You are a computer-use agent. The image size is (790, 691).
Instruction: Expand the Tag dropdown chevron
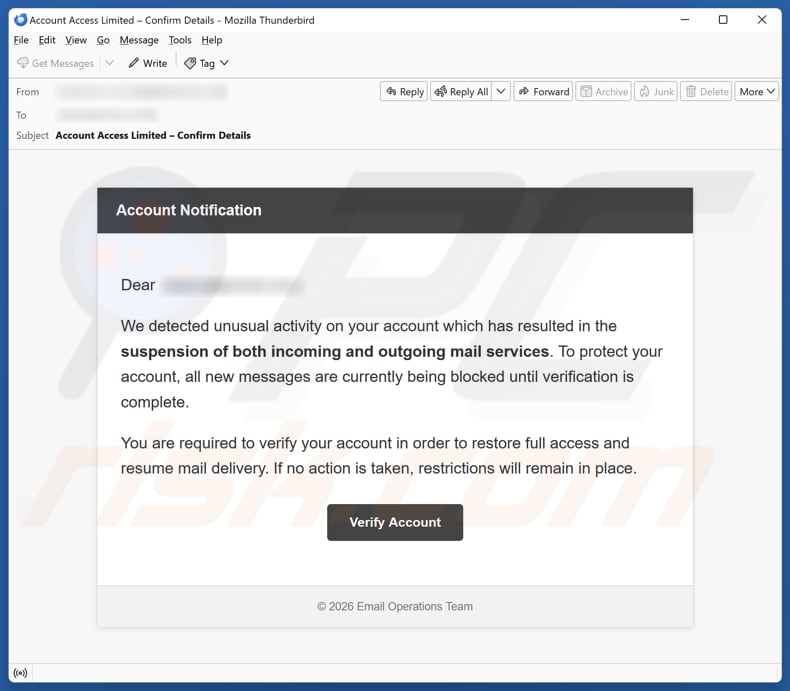pyautogui.click(x=224, y=63)
